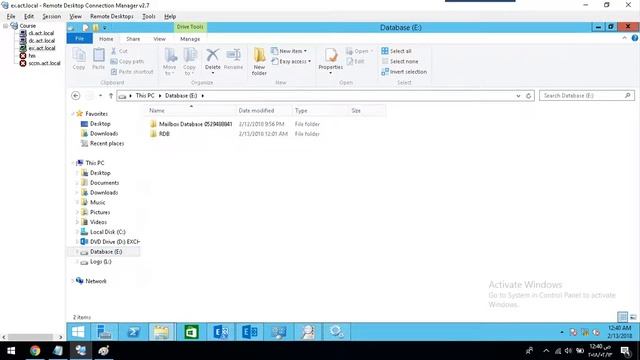Open Local Disk (C:) in the navigation pane
This screenshot has width=640, height=360.
(107, 232)
